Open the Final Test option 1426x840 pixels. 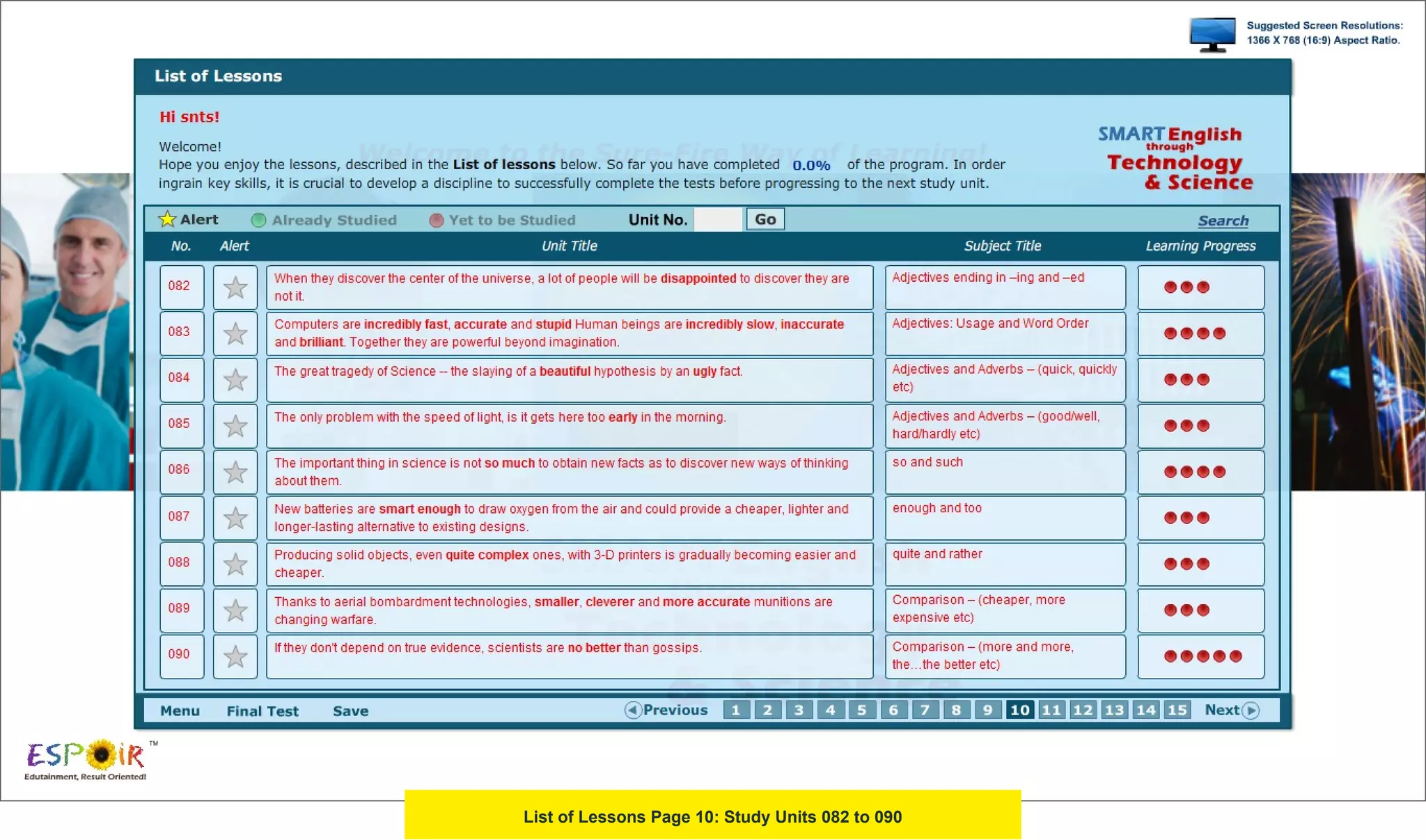click(263, 711)
